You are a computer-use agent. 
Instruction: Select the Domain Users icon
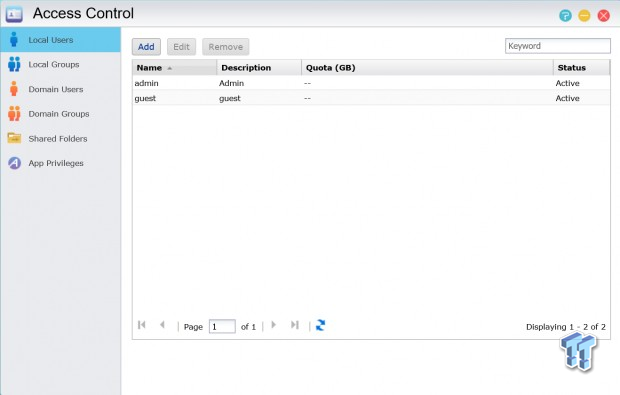(x=14, y=89)
